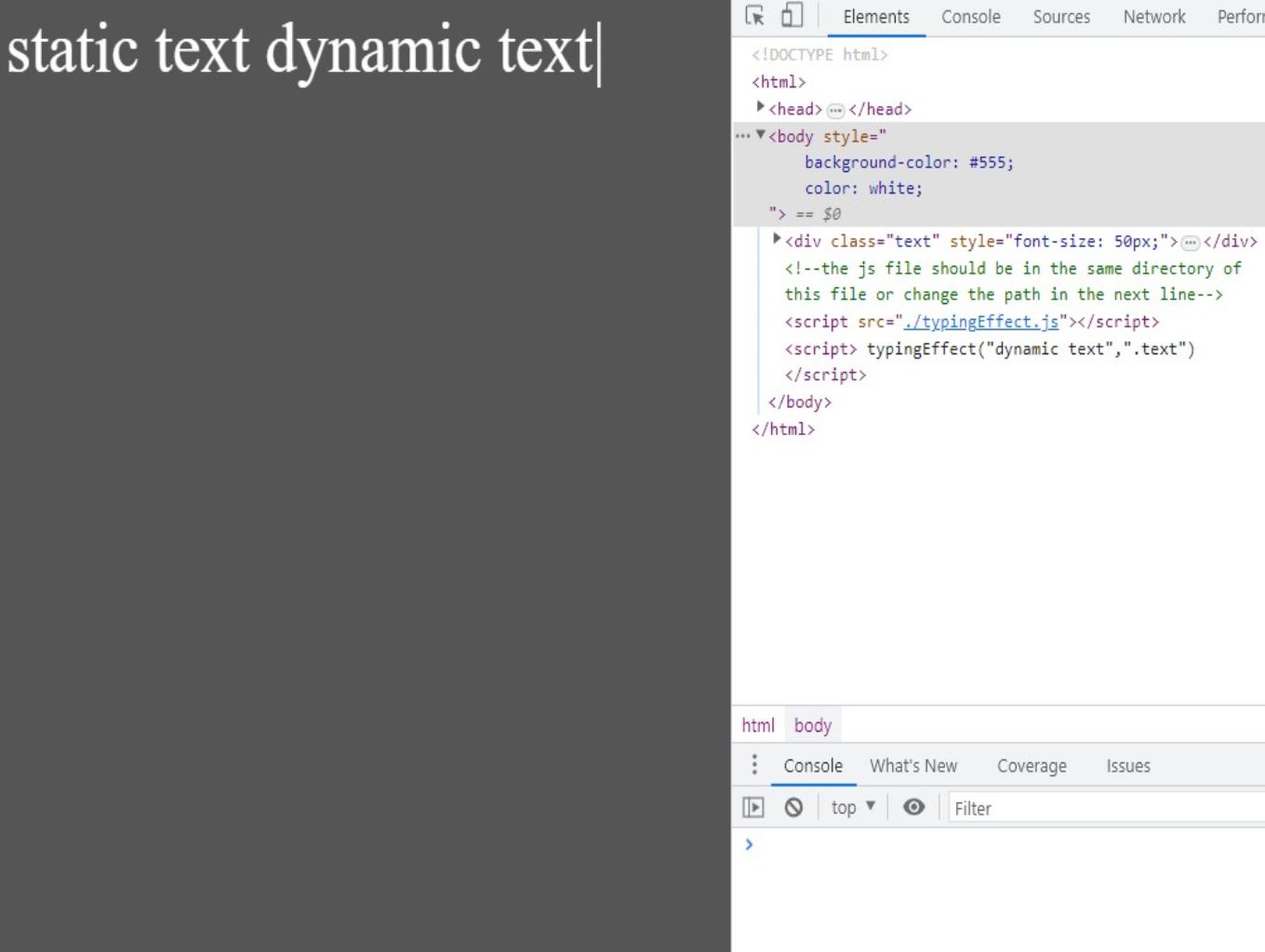This screenshot has height=952, width=1265.
Task: Select the opening <html> tag line
Action: 779,82
